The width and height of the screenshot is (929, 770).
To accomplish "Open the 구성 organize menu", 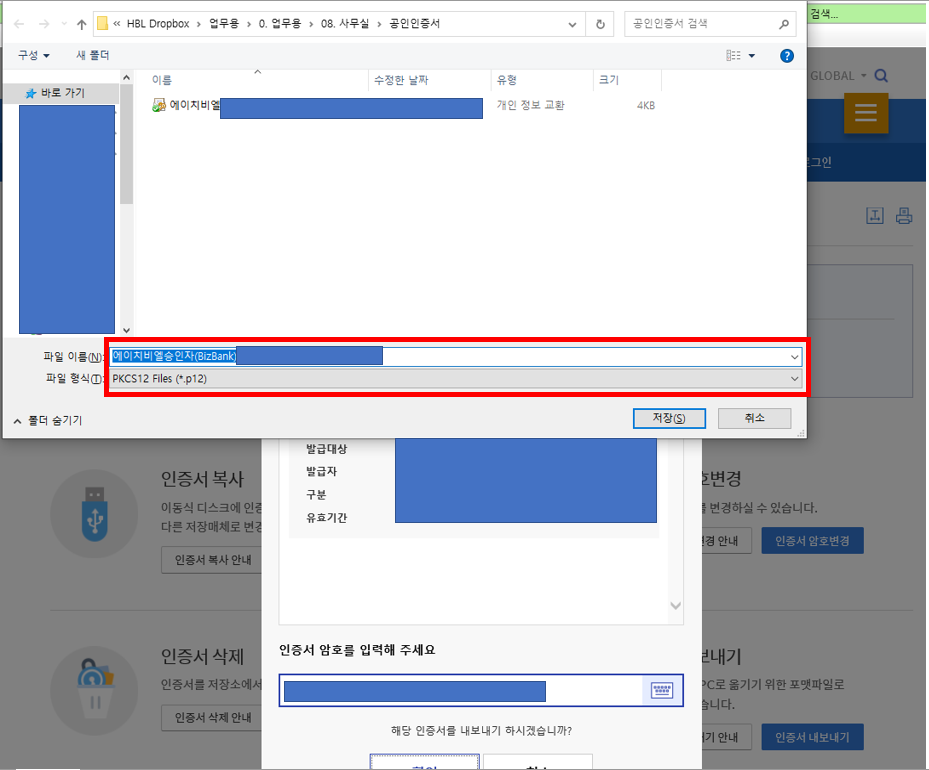I will pos(31,55).
